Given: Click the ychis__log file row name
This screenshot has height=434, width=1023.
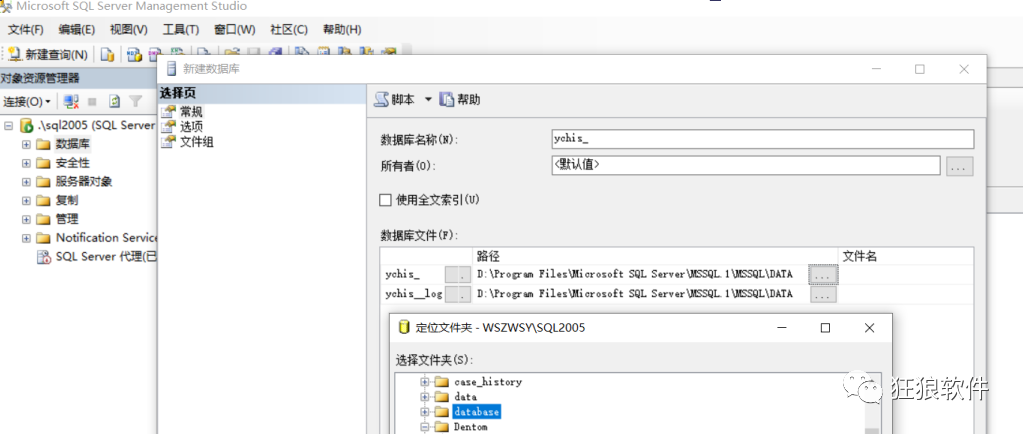Looking at the screenshot, I should pos(414,294).
